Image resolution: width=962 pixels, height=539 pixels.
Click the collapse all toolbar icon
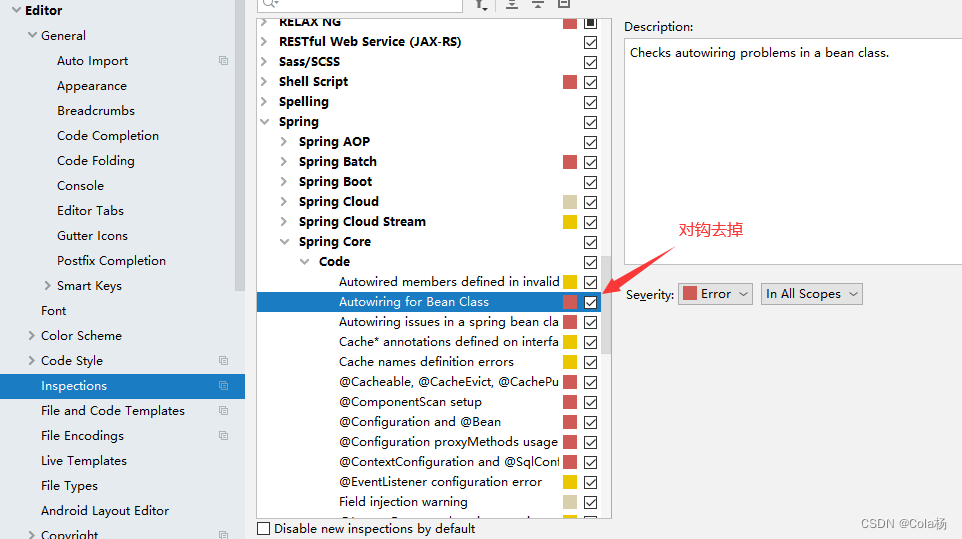coord(537,4)
